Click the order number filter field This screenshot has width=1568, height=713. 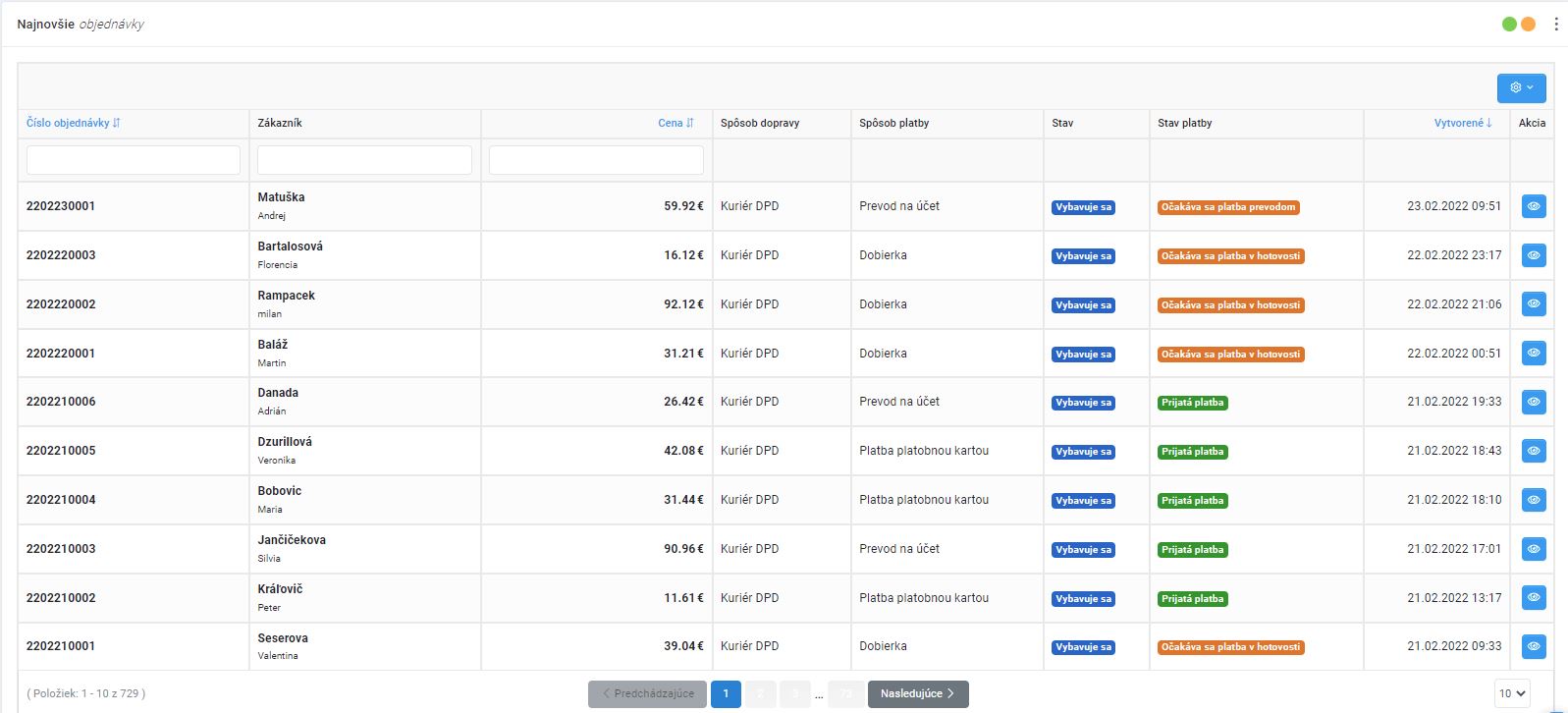pos(134,160)
